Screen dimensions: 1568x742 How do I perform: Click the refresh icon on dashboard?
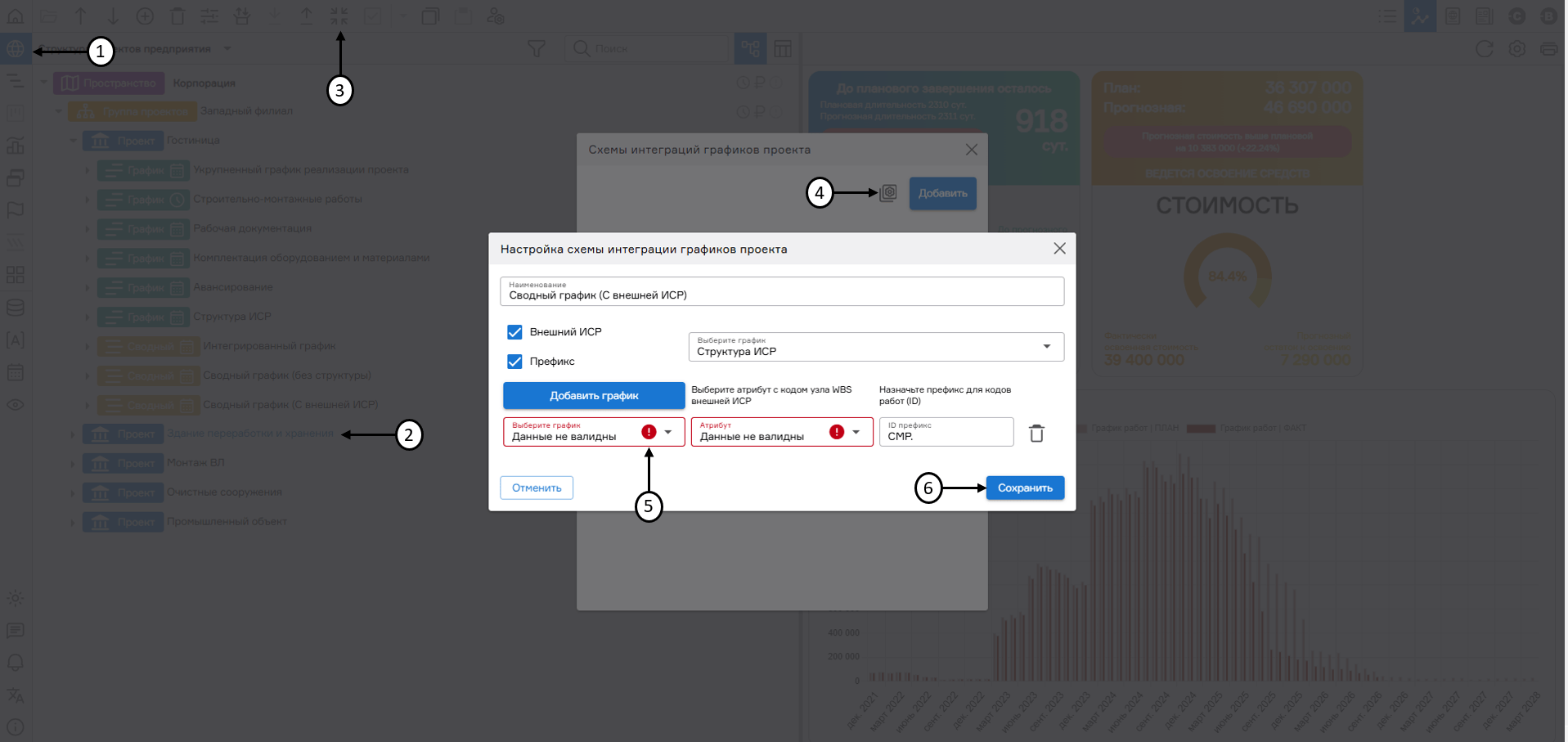(1484, 49)
